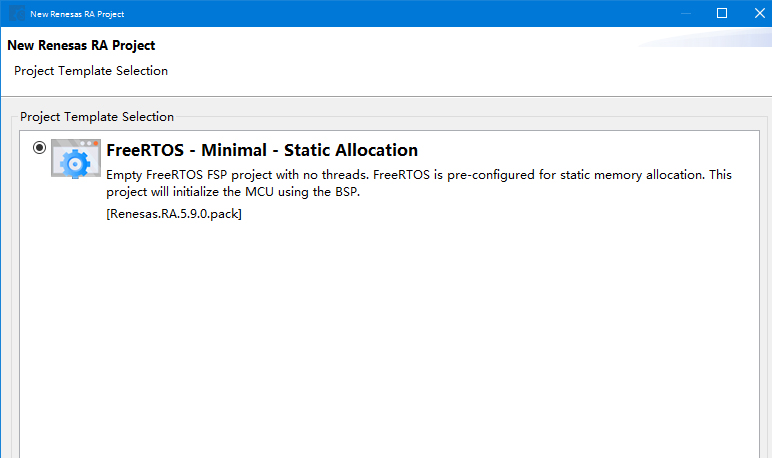Click the "Project Template Selection" wizard subtitle
The height and width of the screenshot is (458, 772).
[91, 71]
